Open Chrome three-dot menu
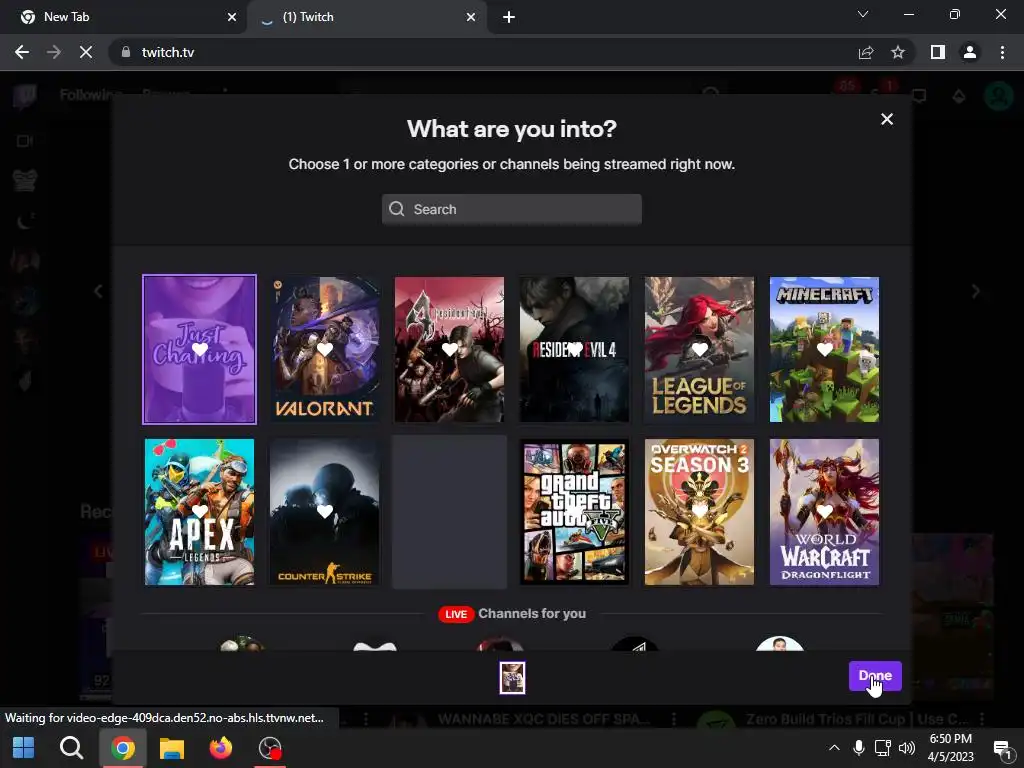Screen dimensions: 1024x768 click(x=1002, y=52)
